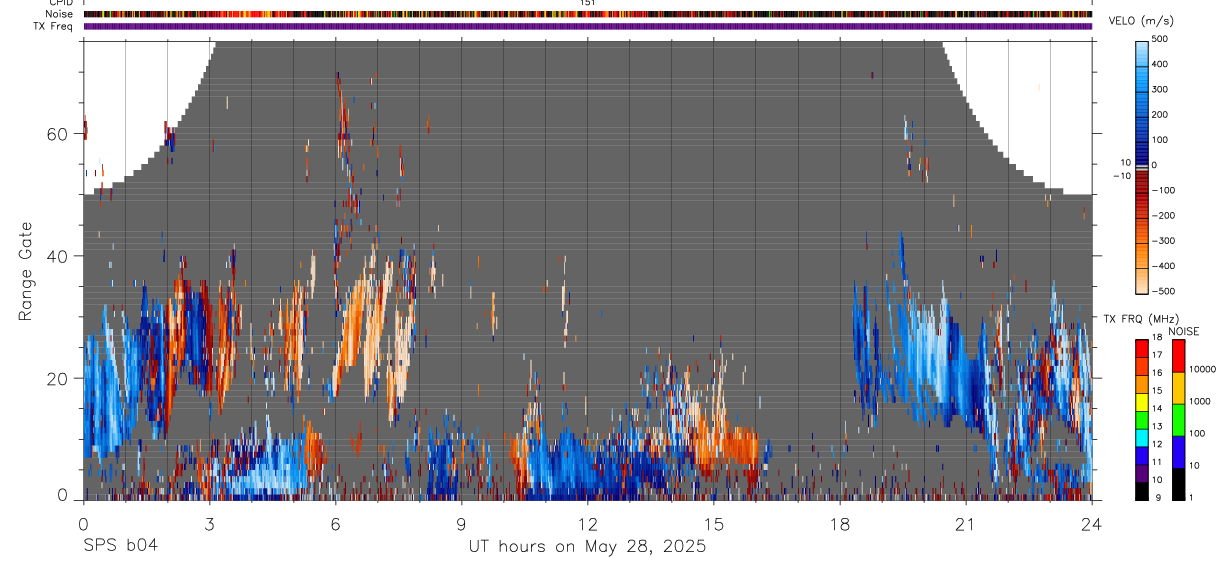Click the 24 tick on the UT hours axis
The image size is (1228, 567).
coord(1092,523)
